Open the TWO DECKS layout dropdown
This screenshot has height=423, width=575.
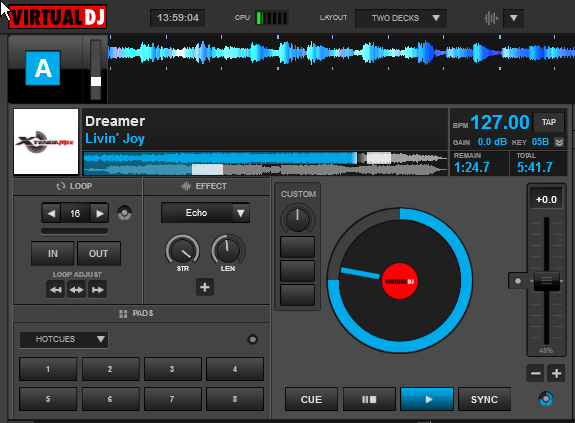point(401,18)
